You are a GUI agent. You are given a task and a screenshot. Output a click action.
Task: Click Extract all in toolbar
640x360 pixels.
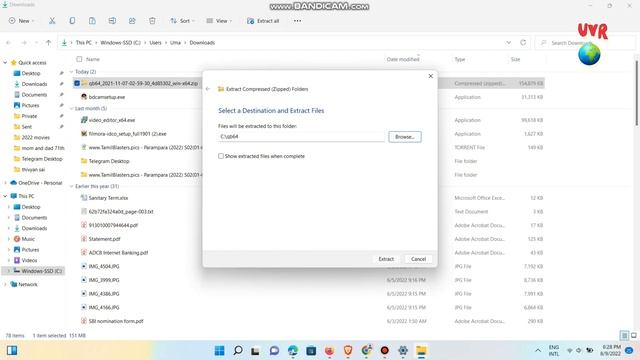[x=263, y=21]
